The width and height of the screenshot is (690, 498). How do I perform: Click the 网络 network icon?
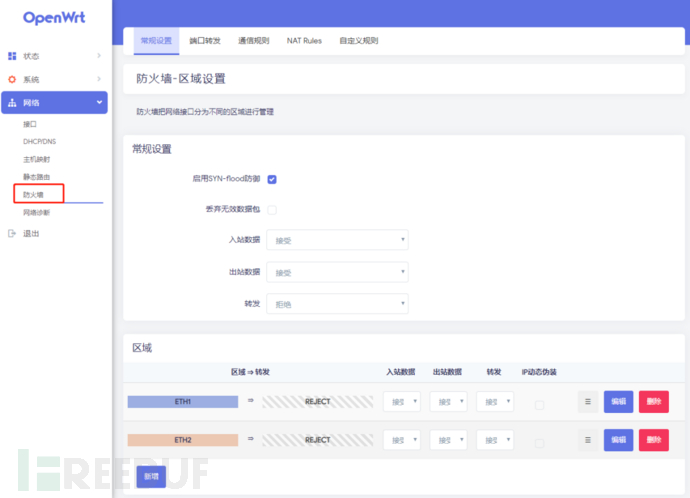pos(12,103)
